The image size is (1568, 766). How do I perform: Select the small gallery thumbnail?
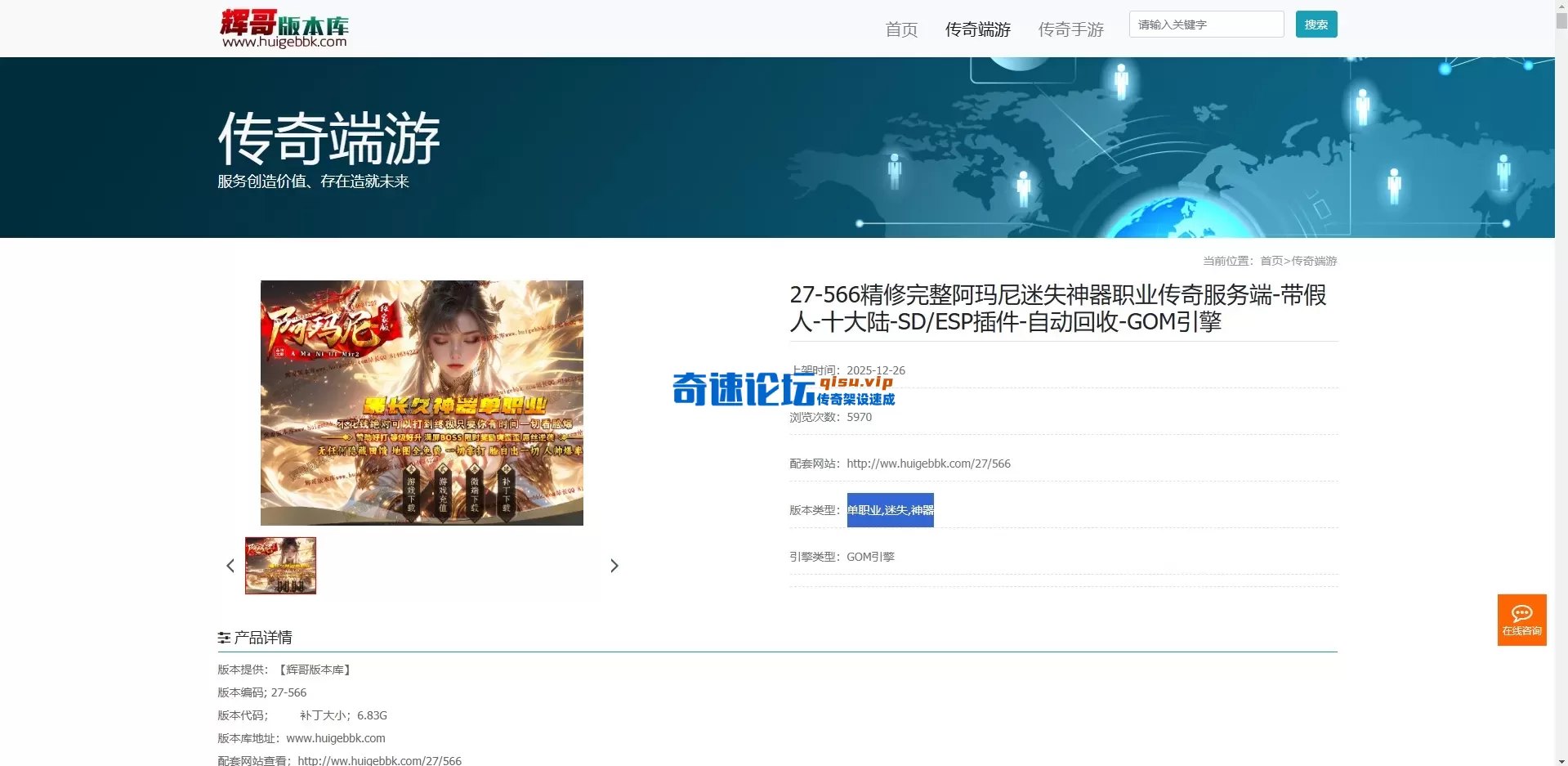coord(280,565)
